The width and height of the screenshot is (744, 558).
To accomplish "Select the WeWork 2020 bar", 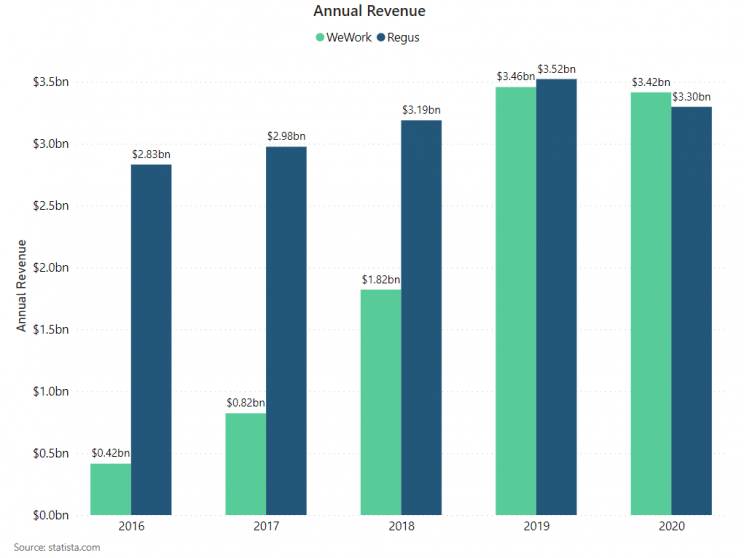I will coord(651,304).
